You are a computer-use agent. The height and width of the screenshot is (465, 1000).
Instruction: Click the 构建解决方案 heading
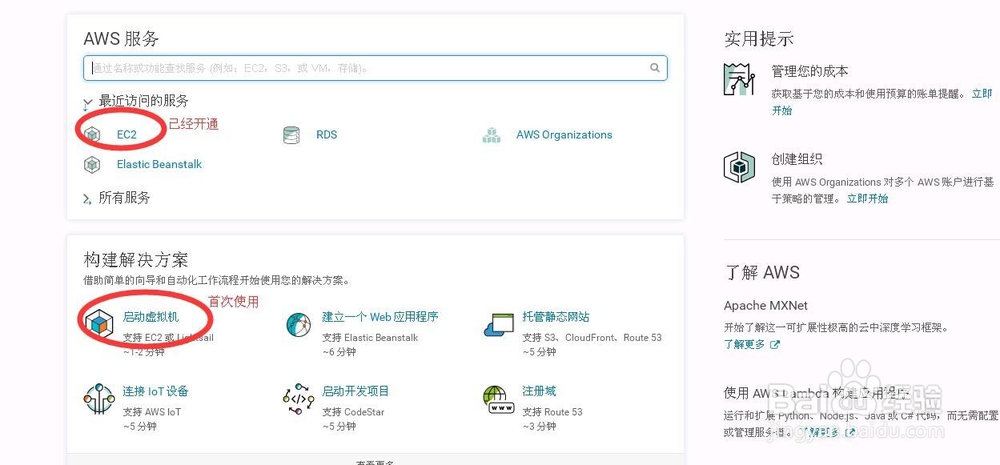click(136, 260)
